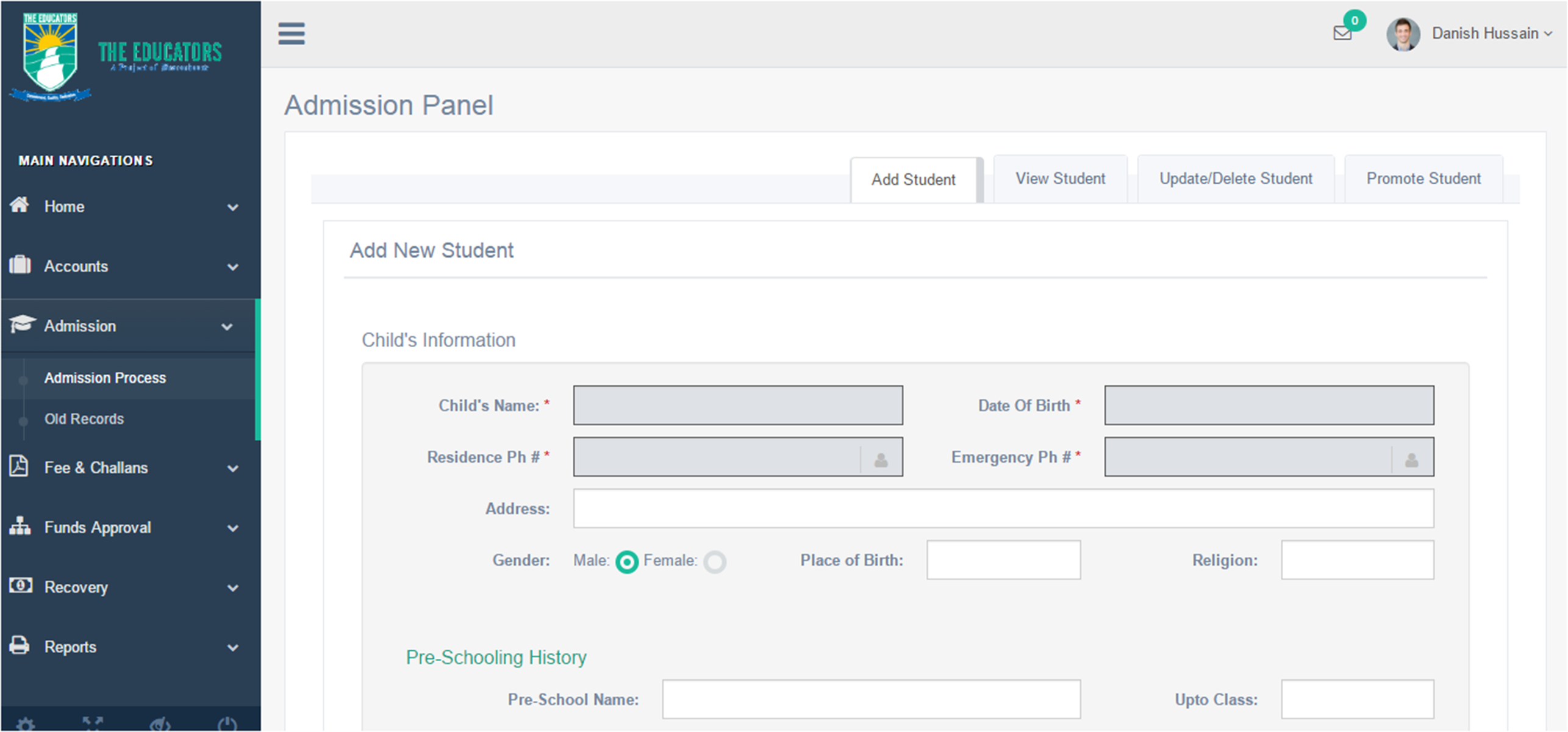Image resolution: width=1568 pixels, height=732 pixels.
Task: Click the Child's Name input field
Action: coord(738,405)
